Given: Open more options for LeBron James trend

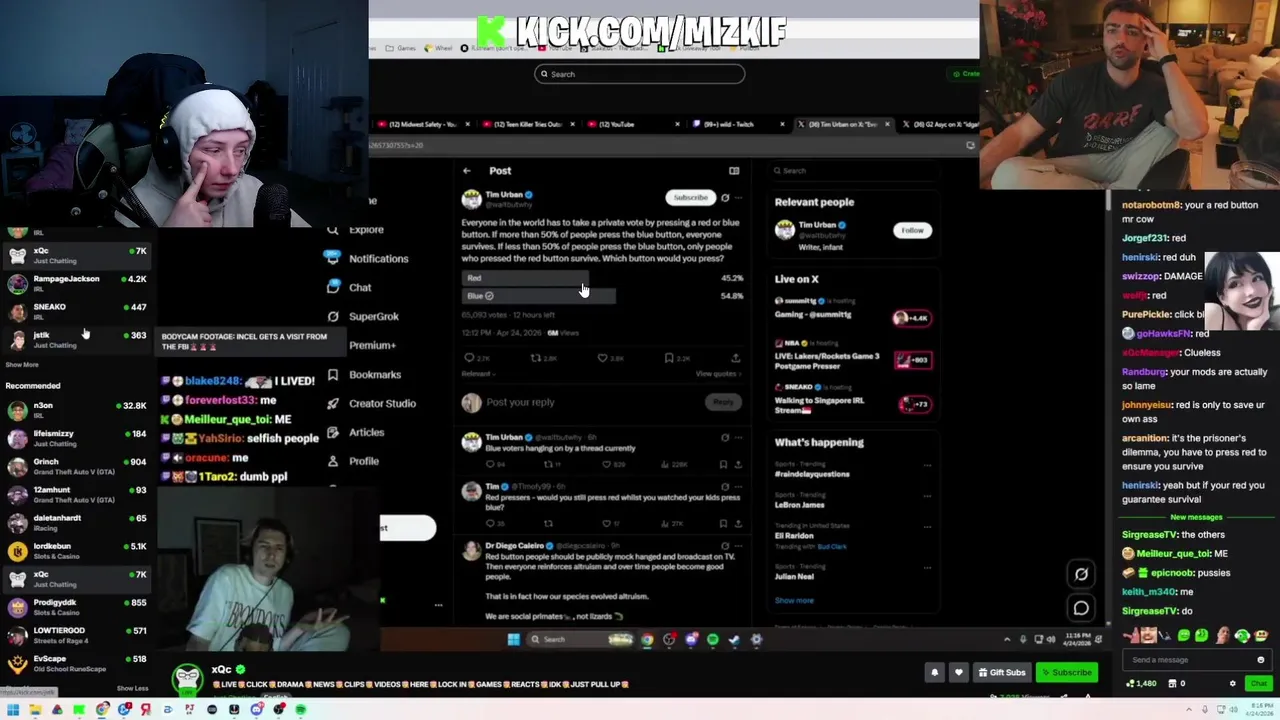Looking at the screenshot, I should click(927, 497).
